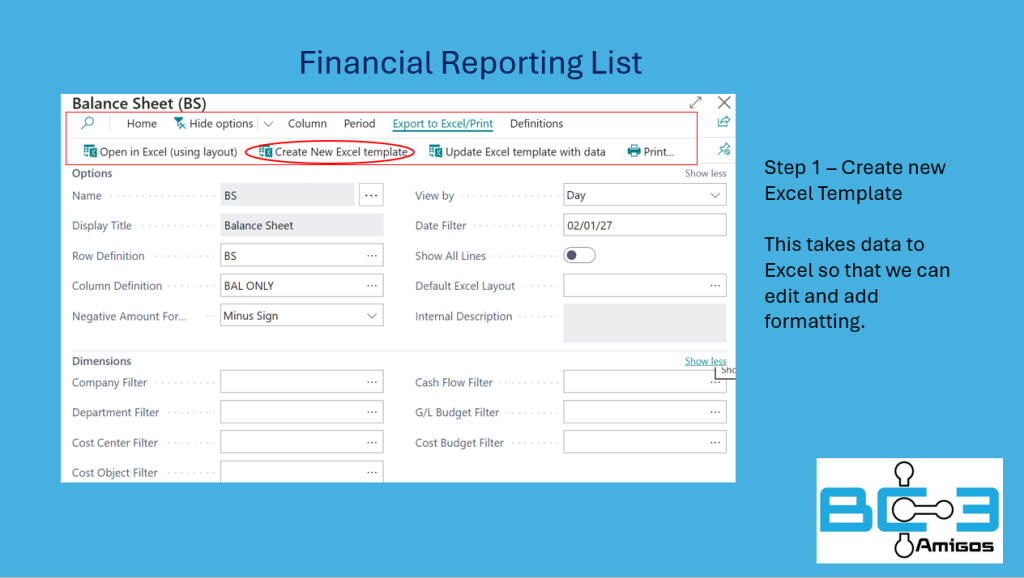Click Create New Excel template
Screen dimensions: 1024x578
pyautogui.click(x=333, y=152)
